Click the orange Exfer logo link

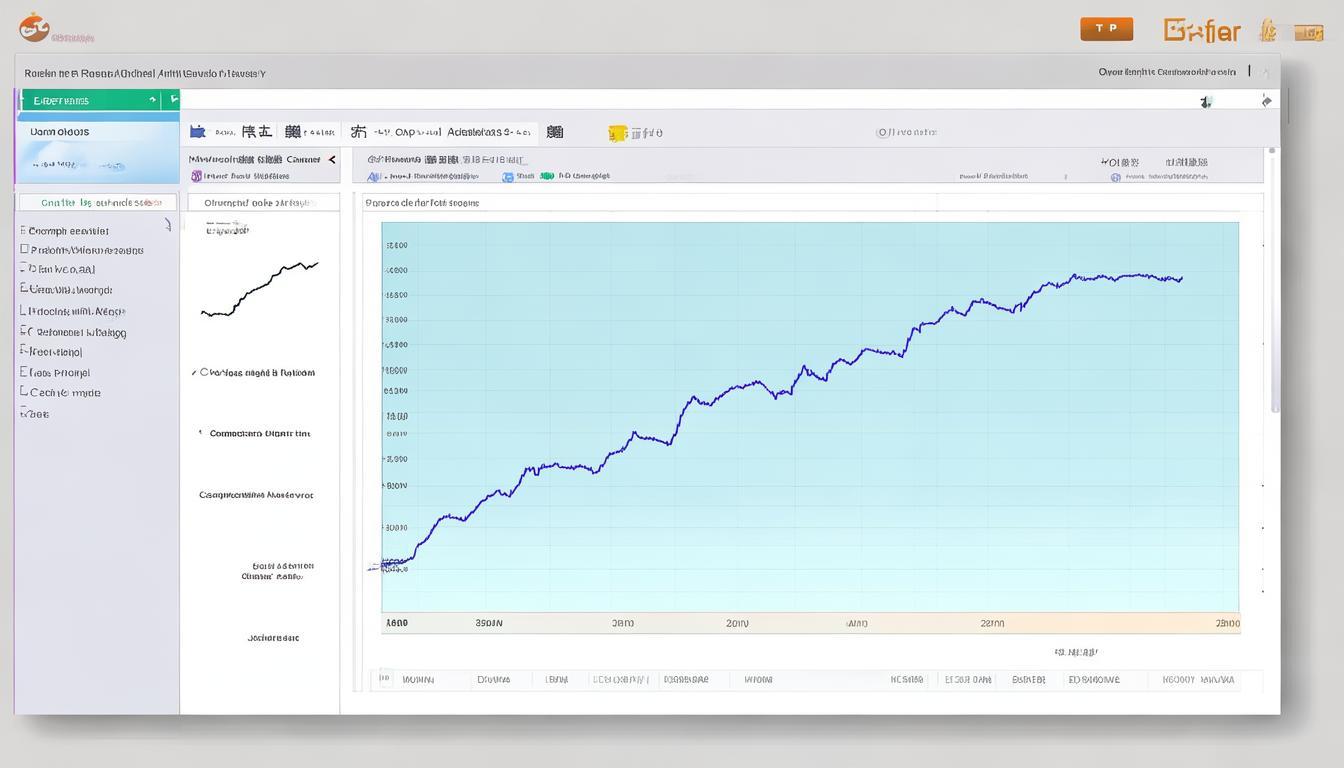pyautogui.click(x=1202, y=31)
